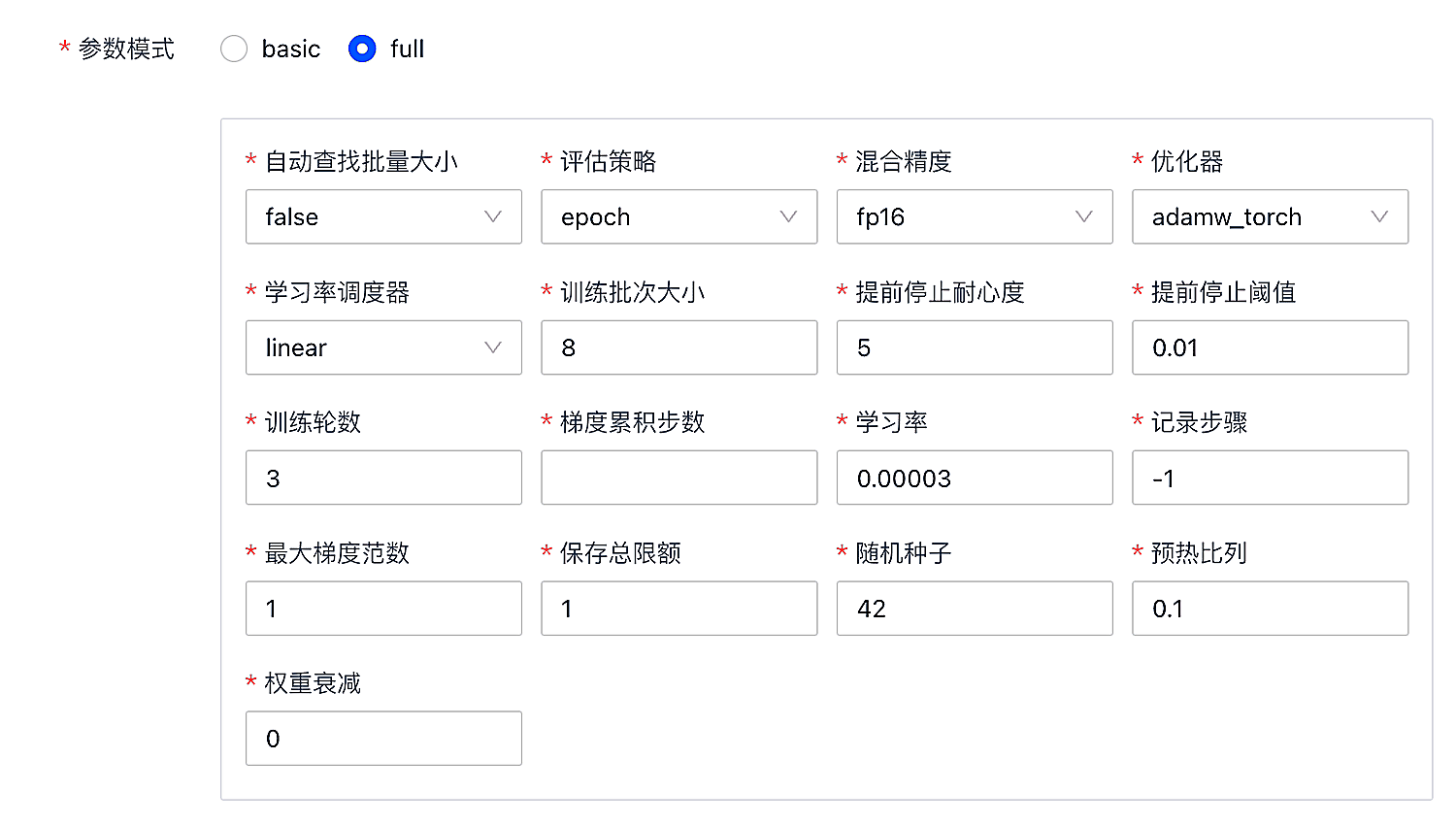The image size is (1456, 825).
Task: Click the 学习率 input field with 0.00003
Action: tap(975, 478)
